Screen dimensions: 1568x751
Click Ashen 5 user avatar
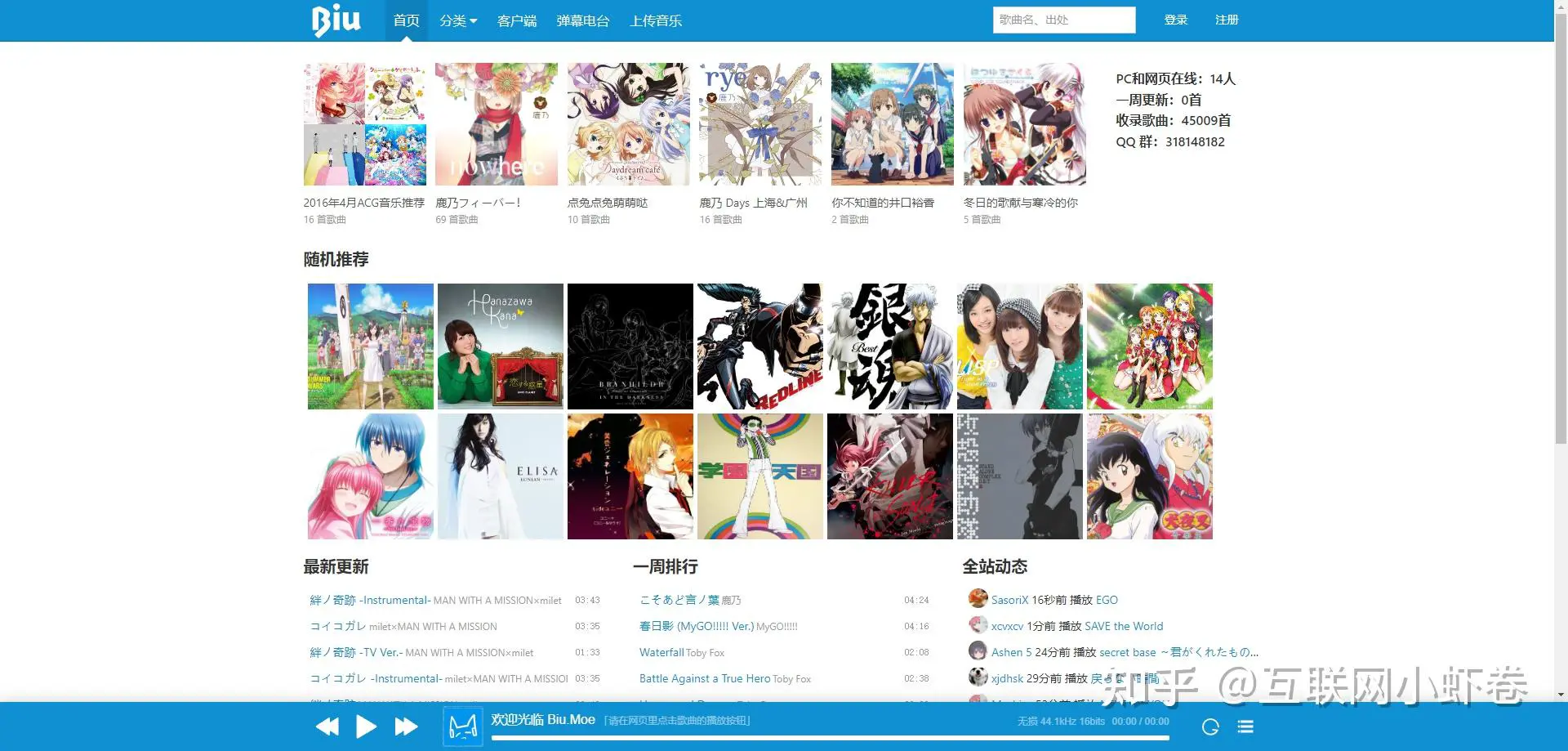(x=978, y=650)
